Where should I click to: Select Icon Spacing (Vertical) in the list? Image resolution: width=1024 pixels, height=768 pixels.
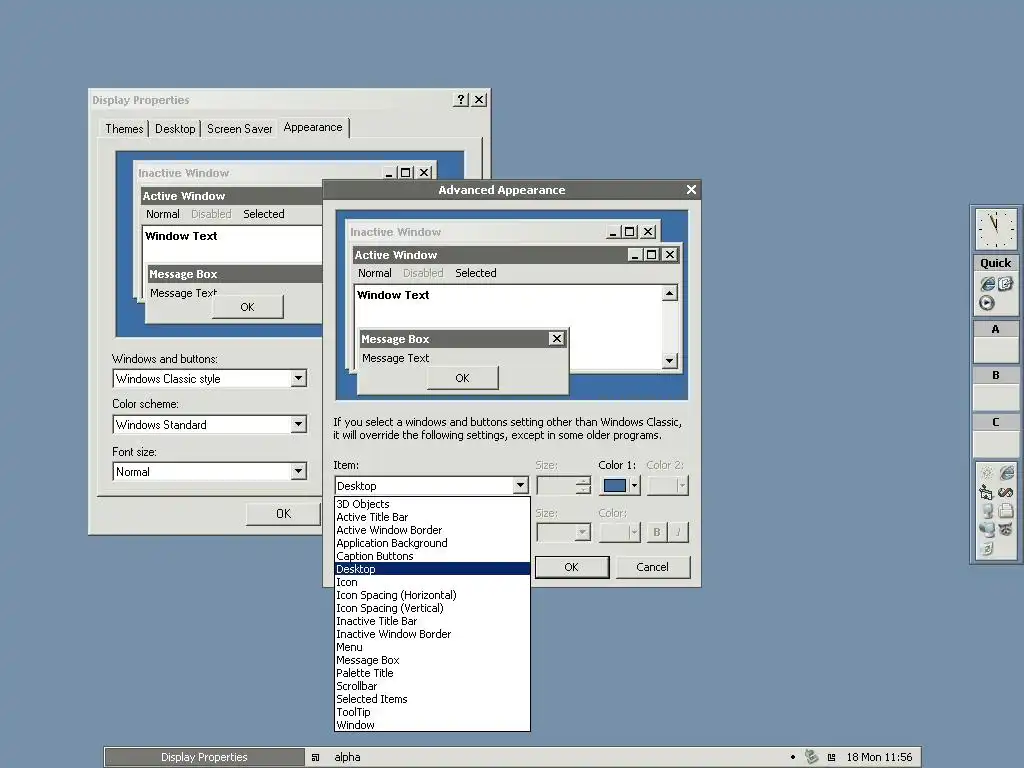click(x=432, y=608)
